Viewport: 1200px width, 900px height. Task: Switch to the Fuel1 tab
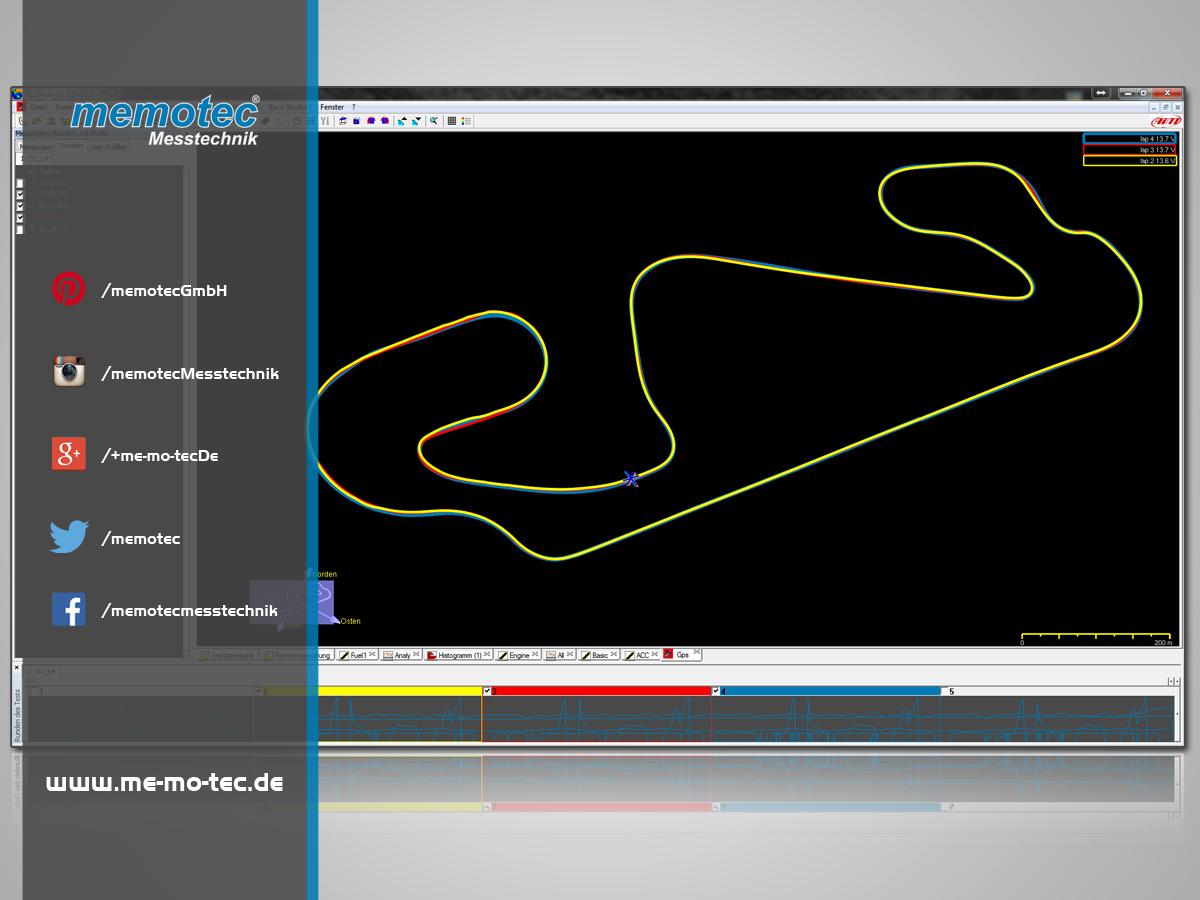358,655
